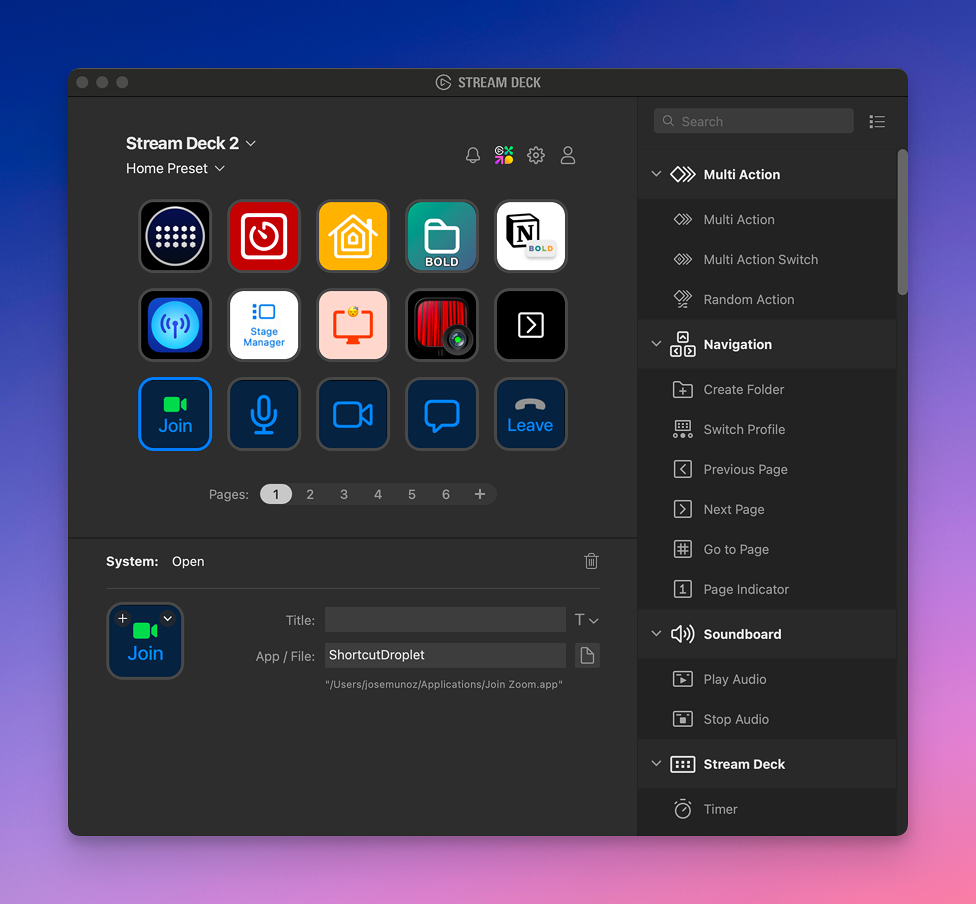Add a new page with the plus button
Screen dimensions: 976x904
click(x=479, y=493)
